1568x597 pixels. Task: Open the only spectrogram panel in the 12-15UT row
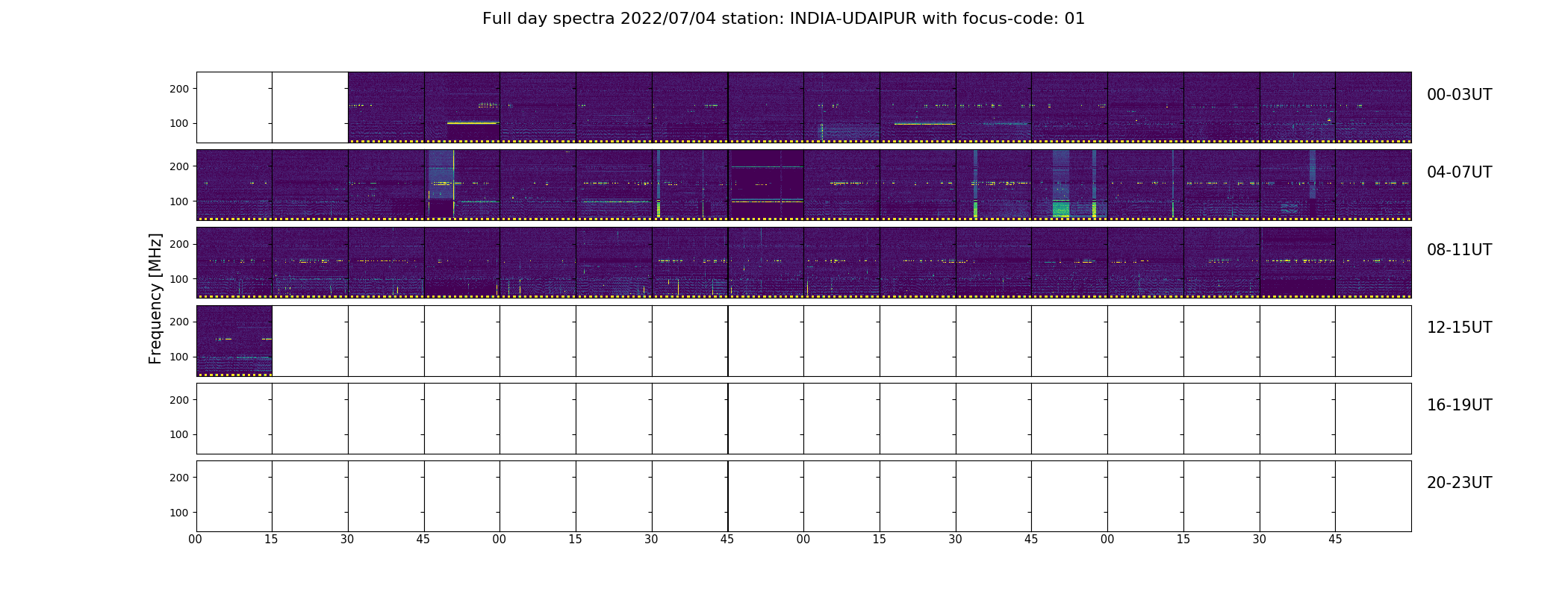[234, 341]
